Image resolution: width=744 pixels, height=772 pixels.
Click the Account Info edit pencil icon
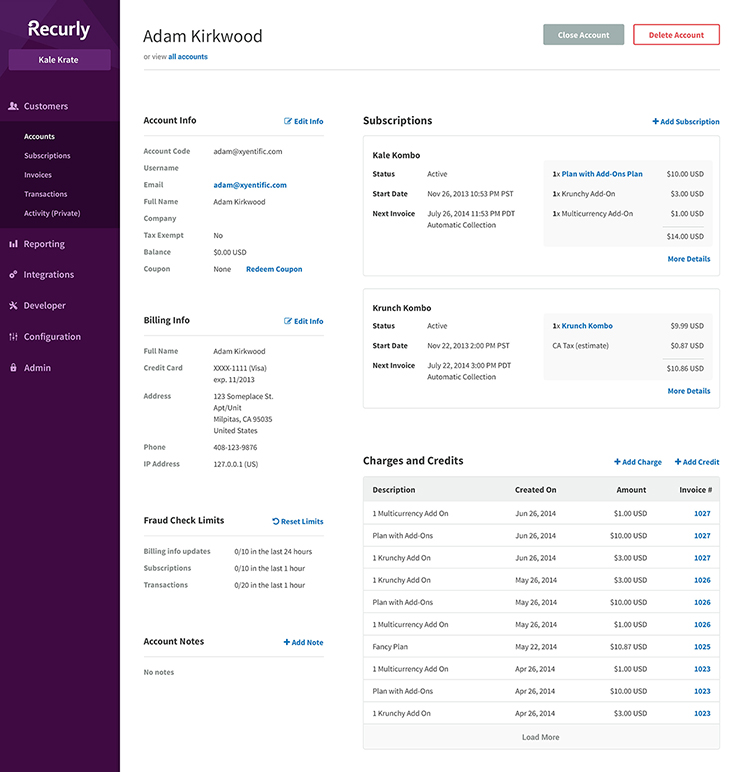pyautogui.click(x=288, y=121)
